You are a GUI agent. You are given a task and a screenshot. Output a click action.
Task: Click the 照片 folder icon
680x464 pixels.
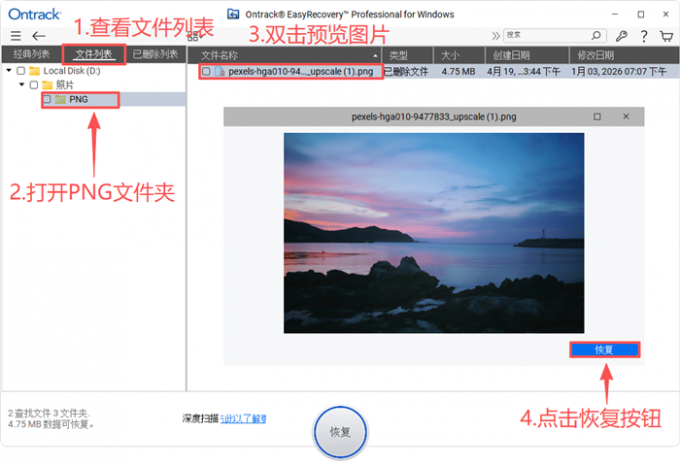[x=47, y=85]
